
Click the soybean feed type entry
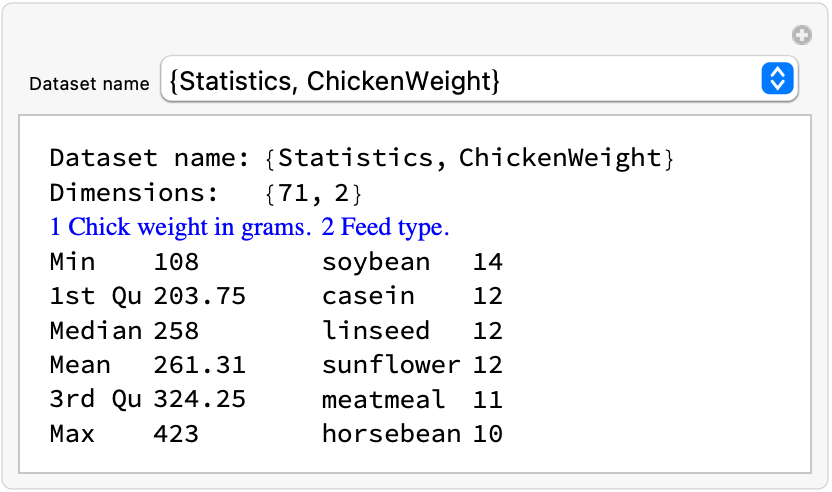(x=376, y=263)
